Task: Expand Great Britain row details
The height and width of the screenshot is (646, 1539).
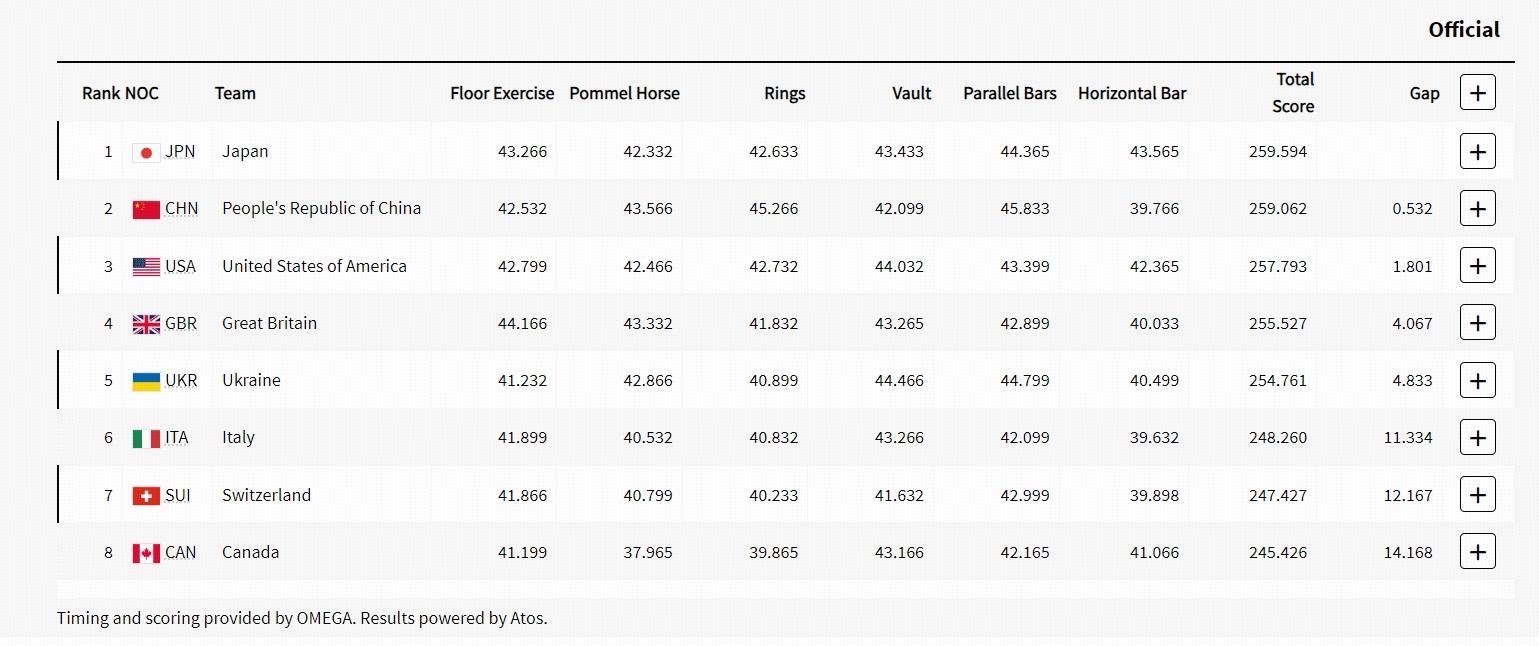Action: click(1477, 323)
